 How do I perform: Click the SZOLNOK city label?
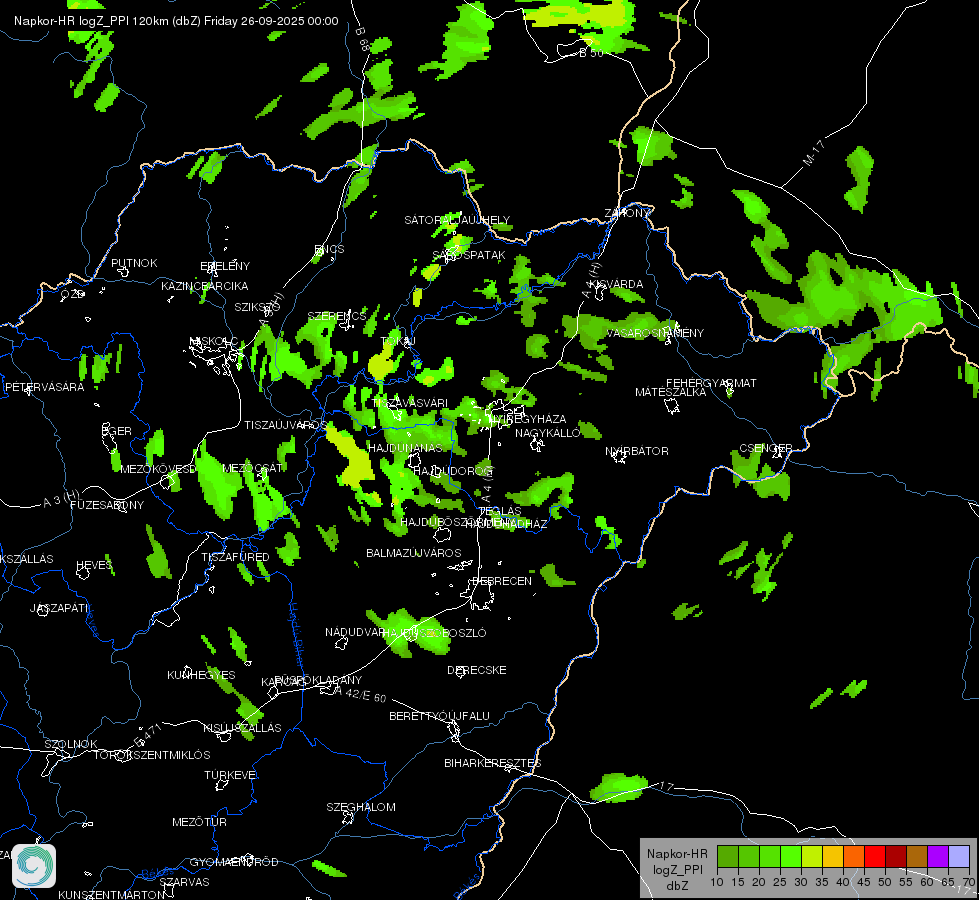click(x=71, y=744)
